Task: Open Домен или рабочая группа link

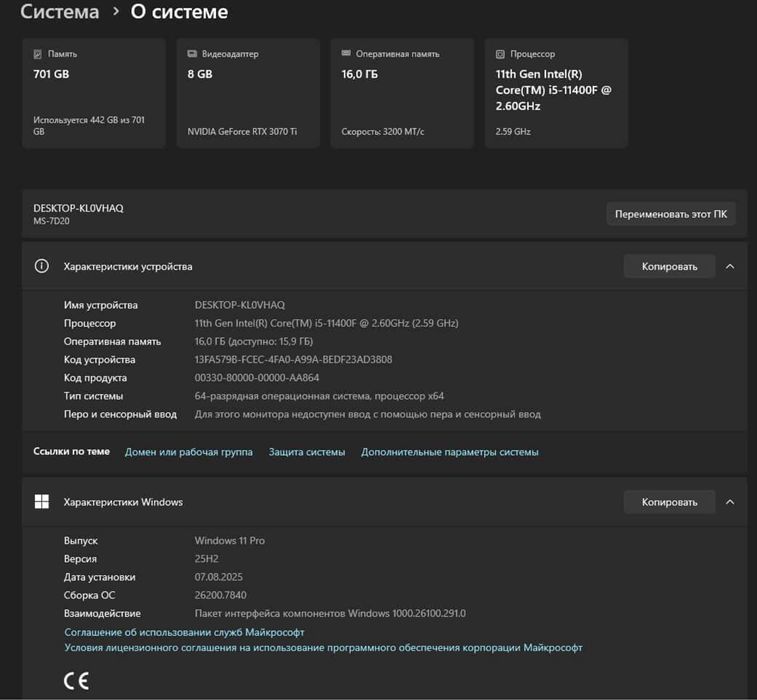Action: pyautogui.click(x=188, y=452)
